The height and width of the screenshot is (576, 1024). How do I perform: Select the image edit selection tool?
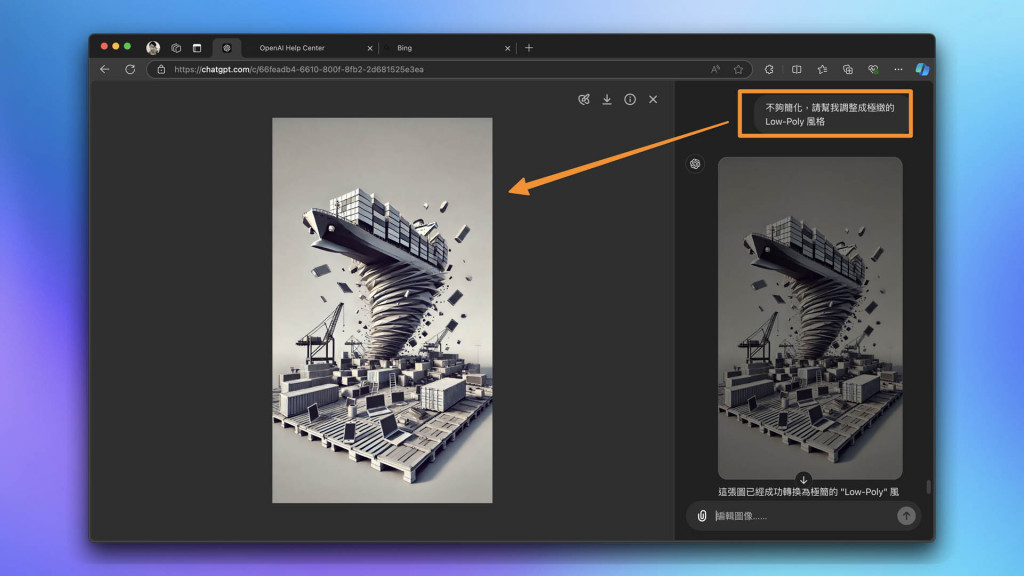[584, 99]
